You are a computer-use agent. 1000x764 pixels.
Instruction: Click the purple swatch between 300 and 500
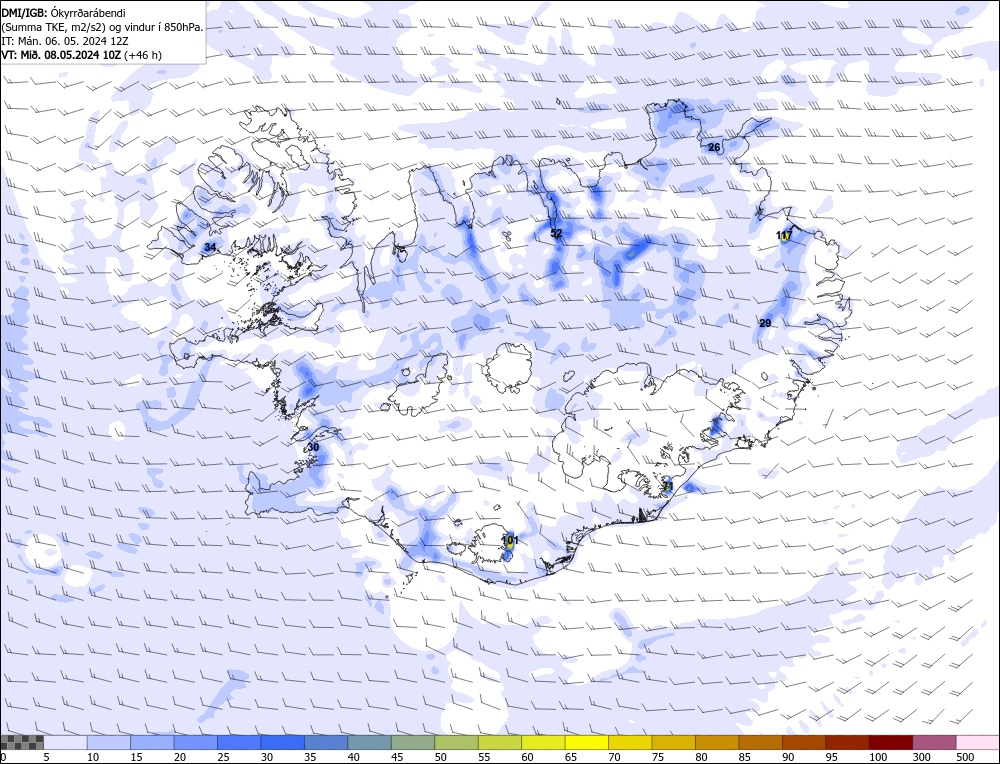(x=934, y=742)
